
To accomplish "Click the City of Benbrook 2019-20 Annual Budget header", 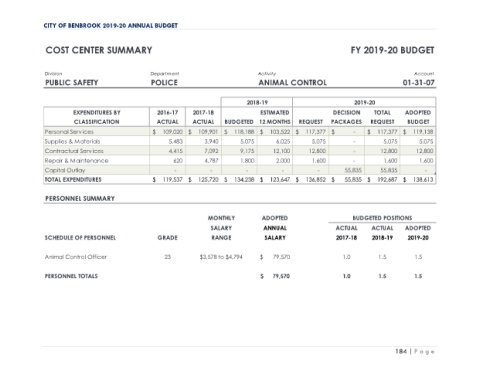I will click(111, 26).
